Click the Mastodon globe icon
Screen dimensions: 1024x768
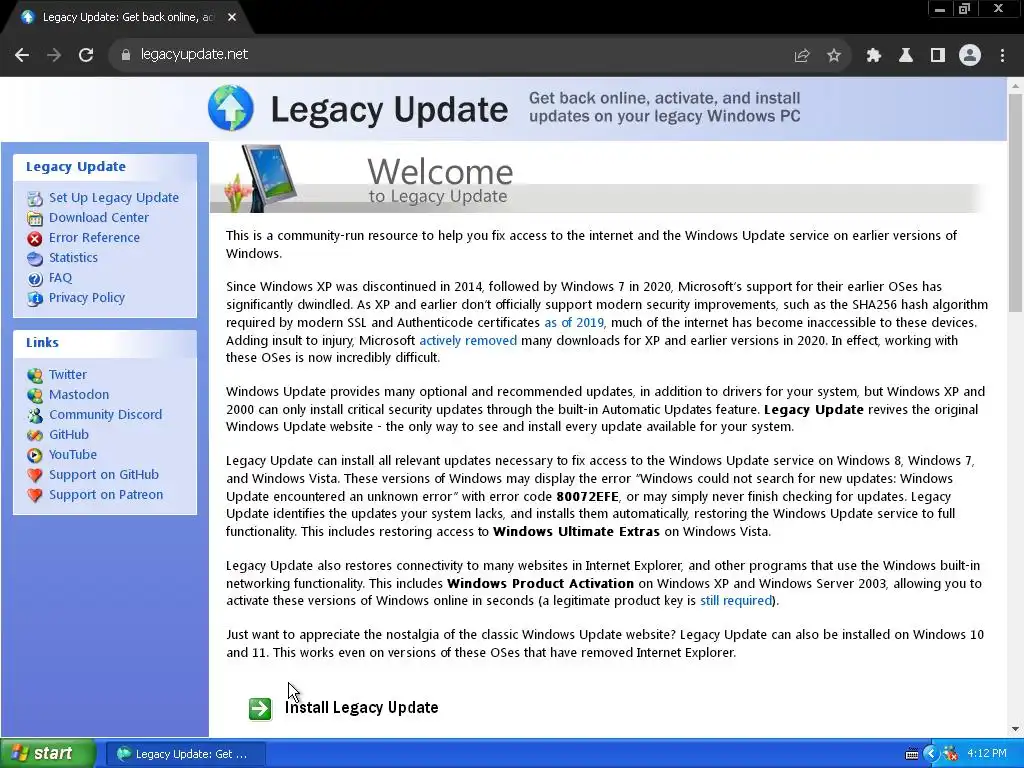[x=35, y=395]
